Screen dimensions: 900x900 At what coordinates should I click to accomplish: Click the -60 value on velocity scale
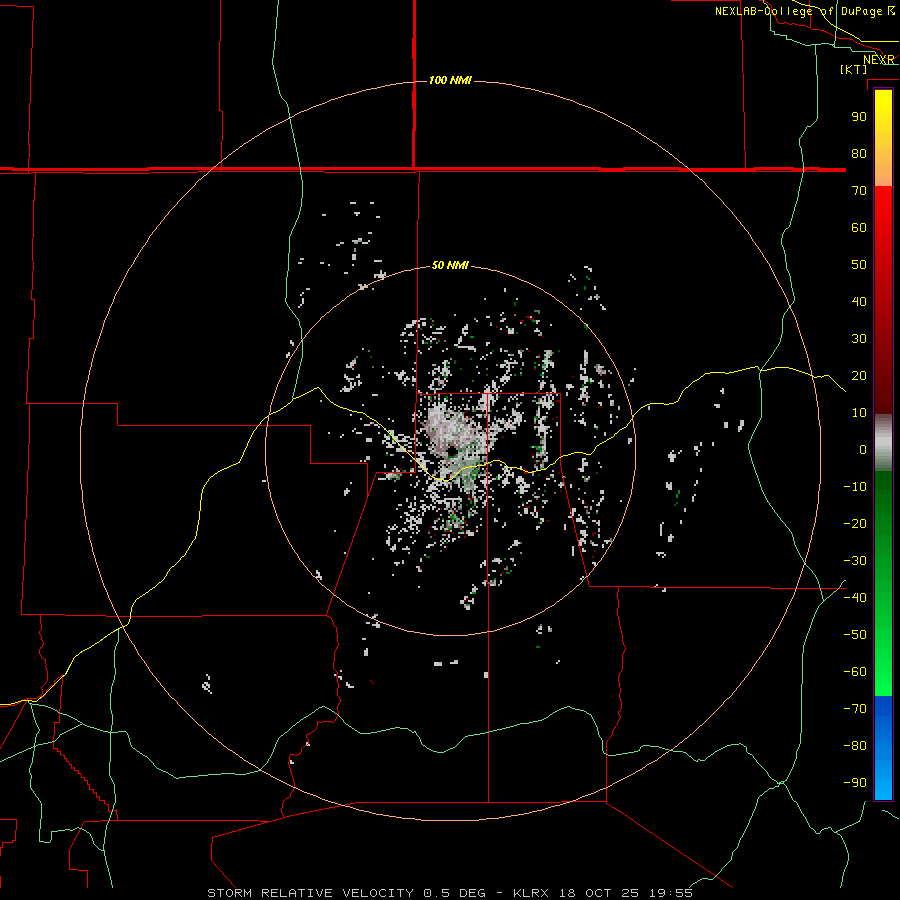pyautogui.click(x=855, y=672)
